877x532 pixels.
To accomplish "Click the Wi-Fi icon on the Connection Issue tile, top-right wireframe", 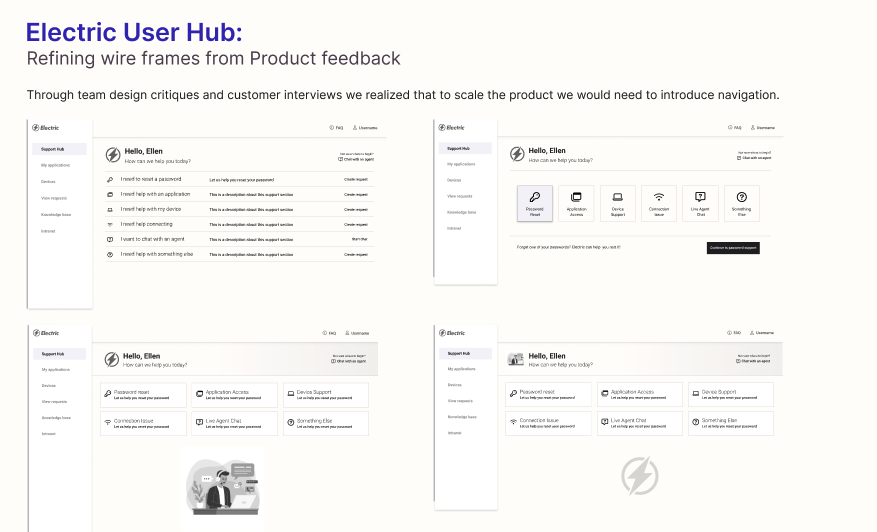I will 659,197.
